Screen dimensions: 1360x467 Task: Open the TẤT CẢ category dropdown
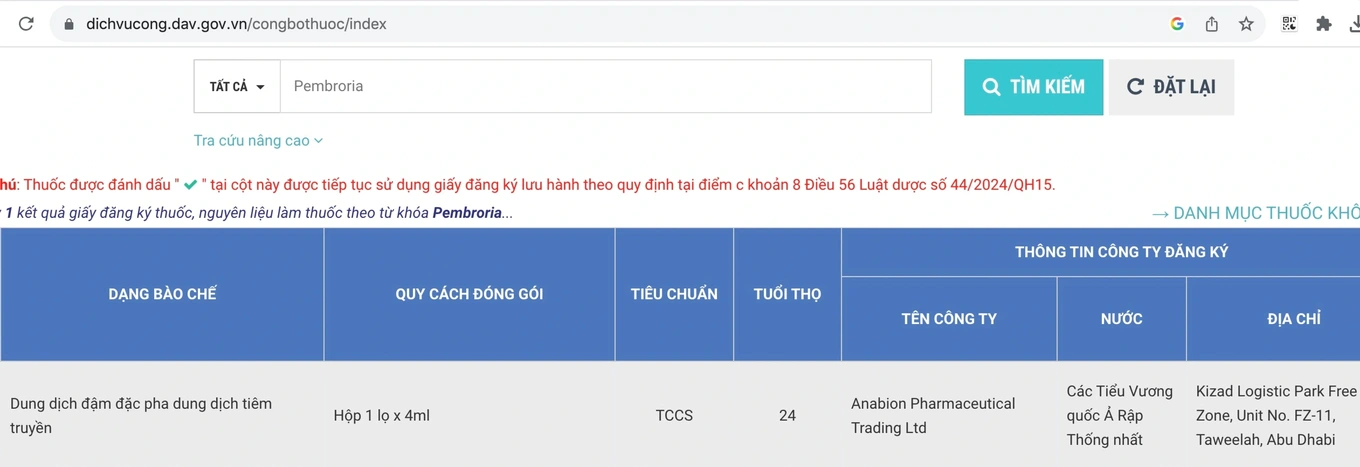pos(237,87)
